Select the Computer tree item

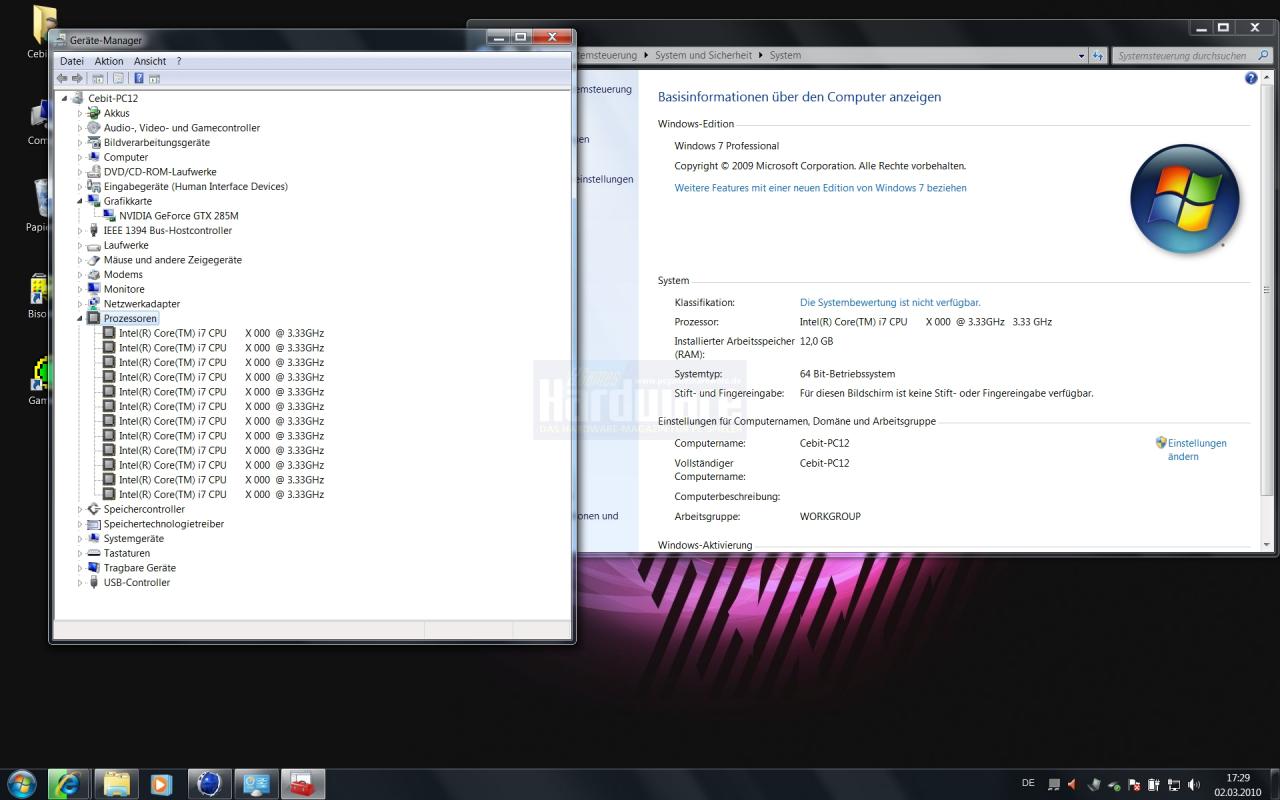click(x=125, y=157)
